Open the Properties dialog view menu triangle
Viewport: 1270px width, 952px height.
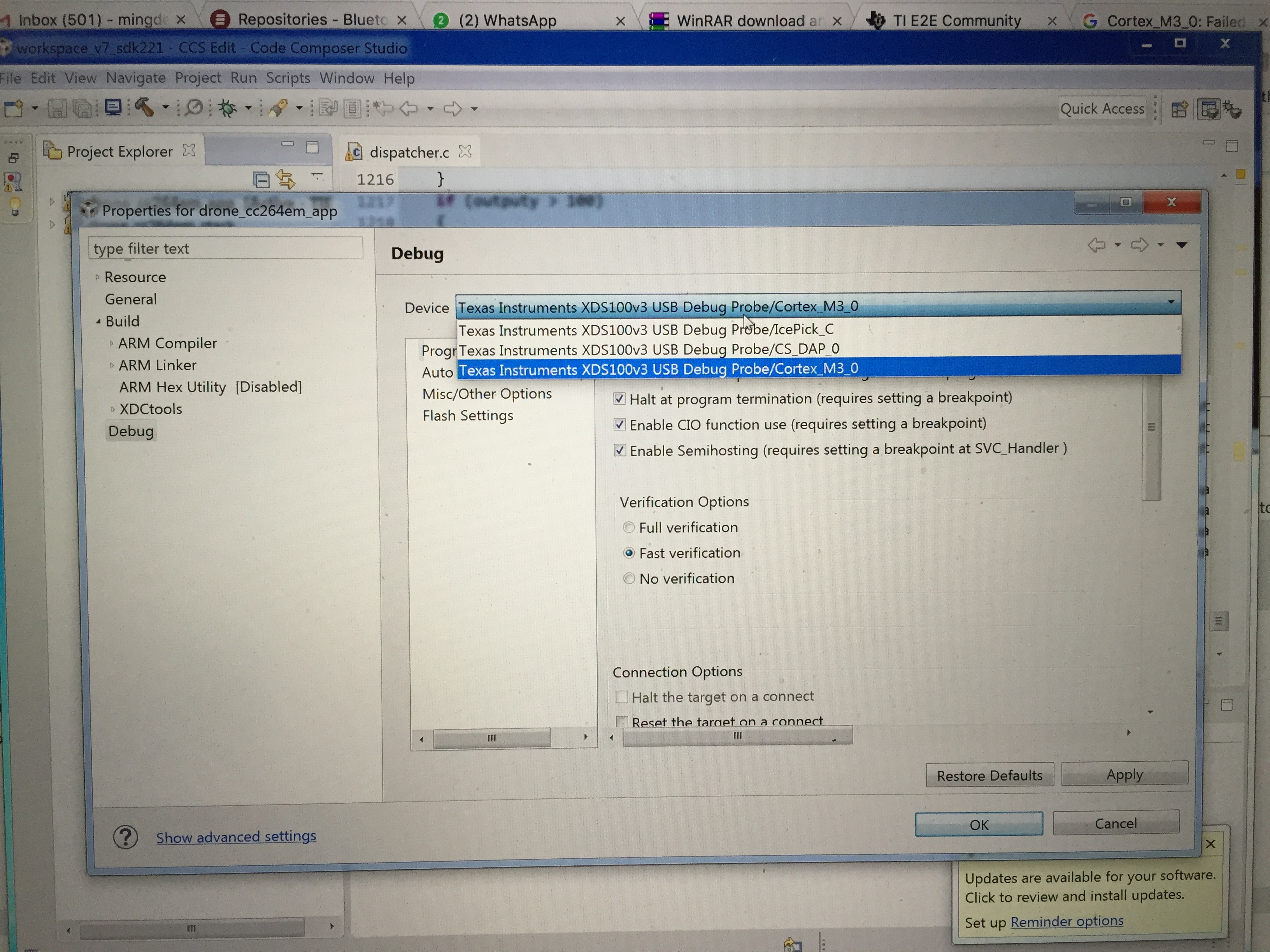pos(1182,245)
